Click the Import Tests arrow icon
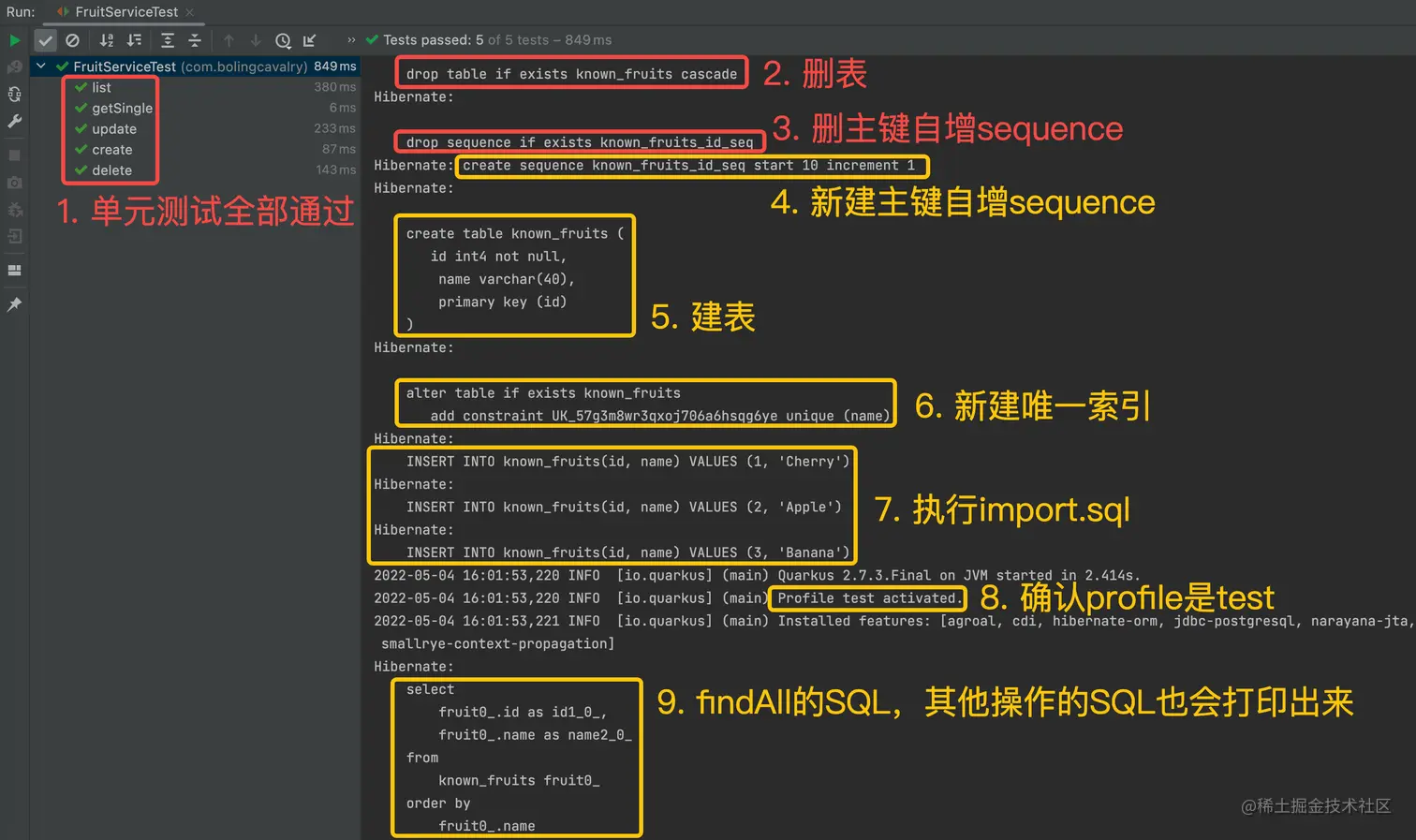This screenshot has width=1416, height=840. point(309,40)
